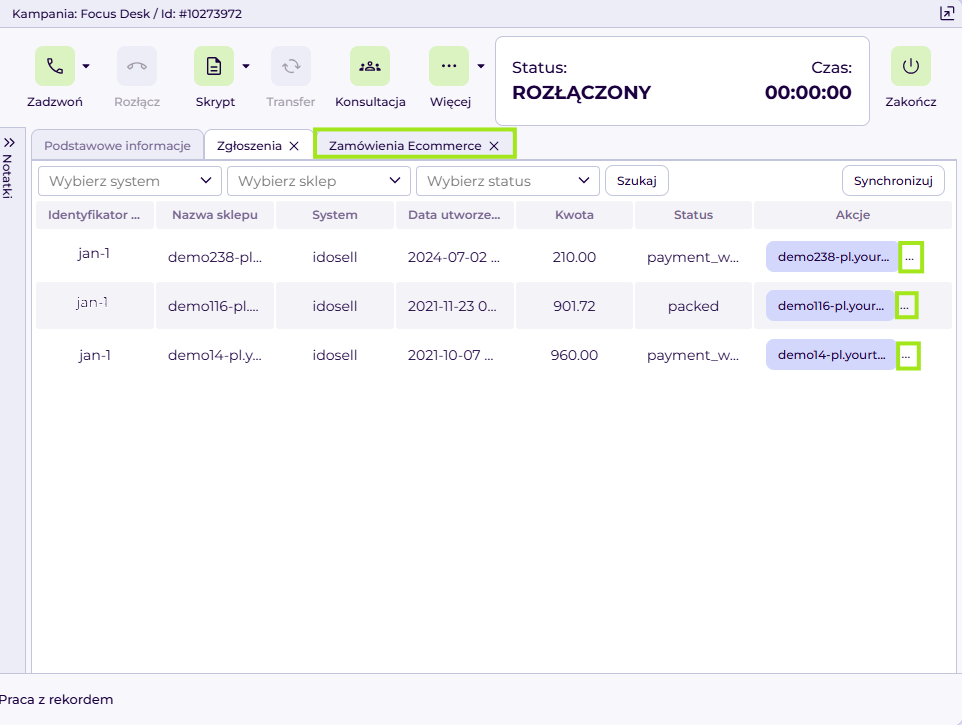Click the Szukaj button
Viewport: 962px width, 725px height.
pyautogui.click(x=637, y=181)
